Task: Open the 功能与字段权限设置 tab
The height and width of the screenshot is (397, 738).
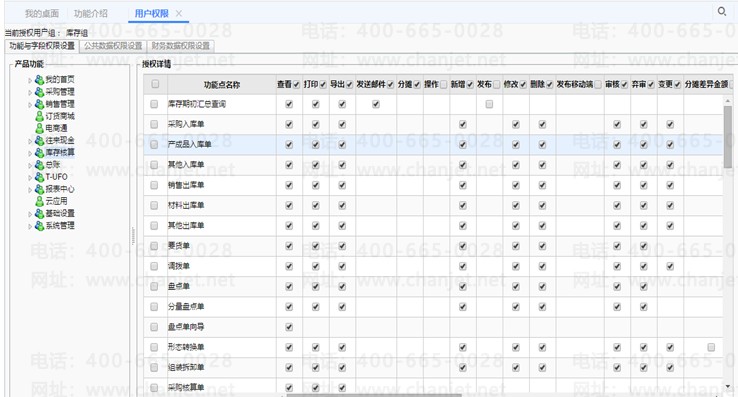Action: 42,46
